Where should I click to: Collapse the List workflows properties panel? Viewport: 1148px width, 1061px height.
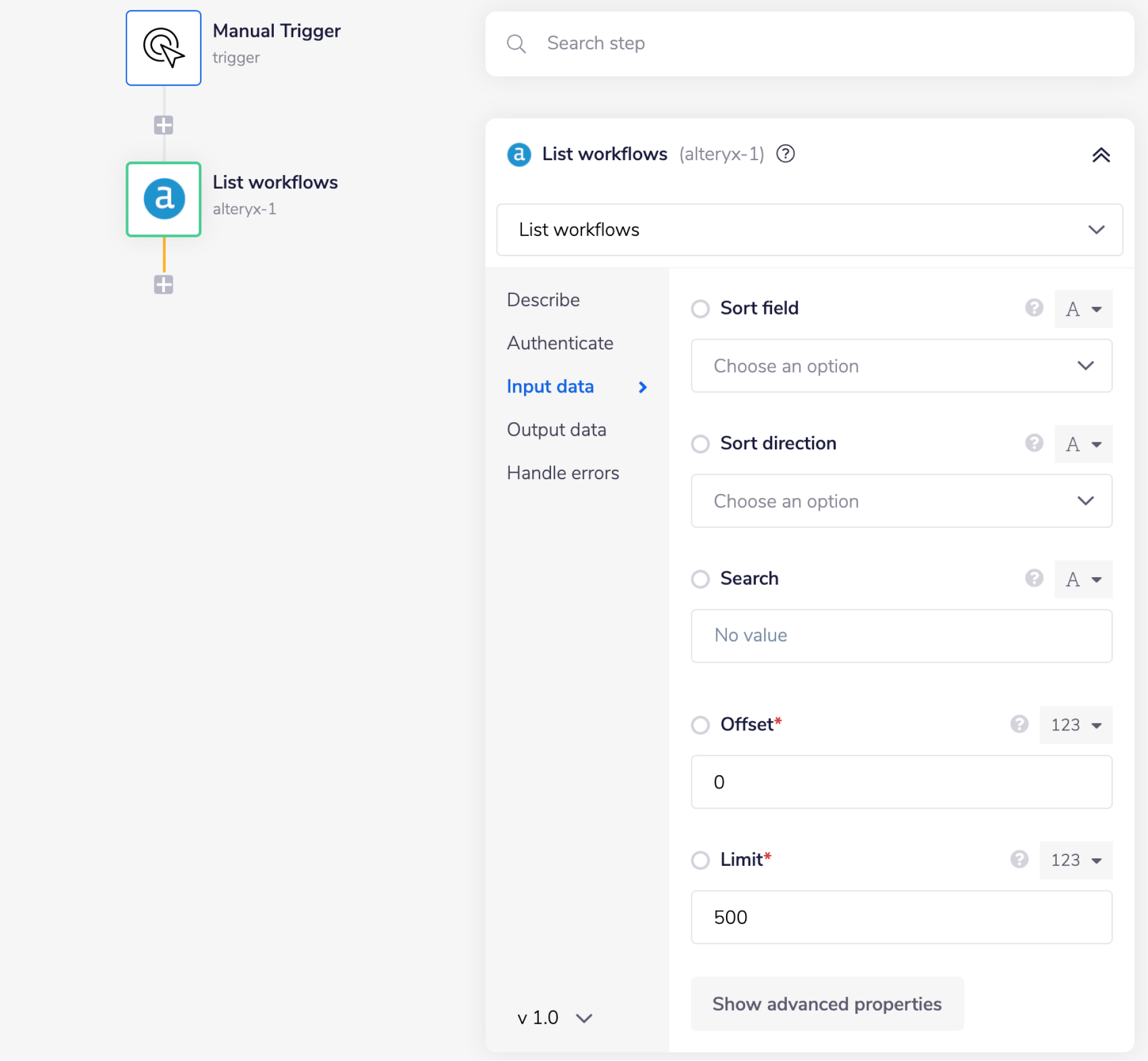pyautogui.click(x=1100, y=155)
